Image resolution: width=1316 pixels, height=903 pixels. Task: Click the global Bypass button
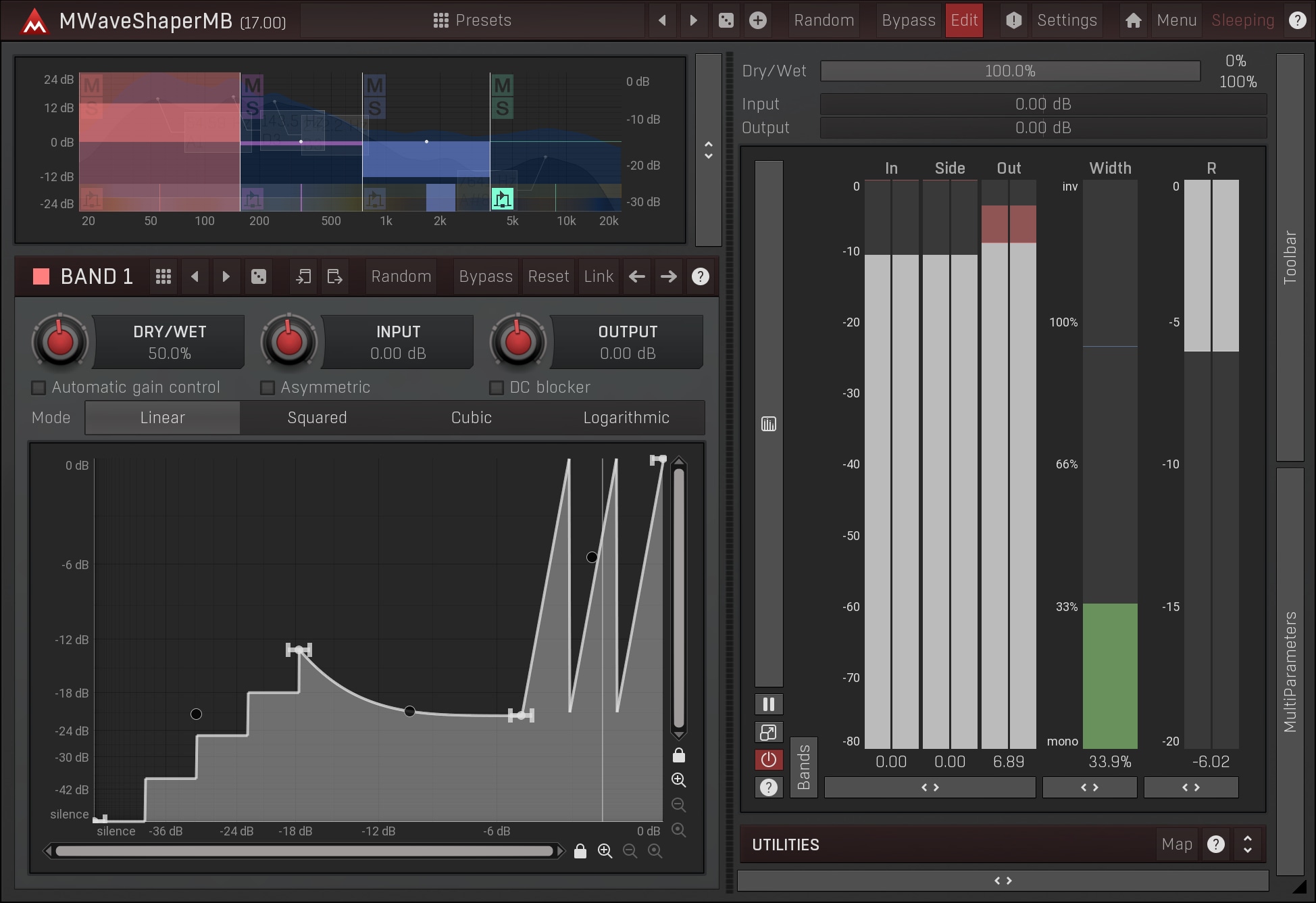point(908,20)
